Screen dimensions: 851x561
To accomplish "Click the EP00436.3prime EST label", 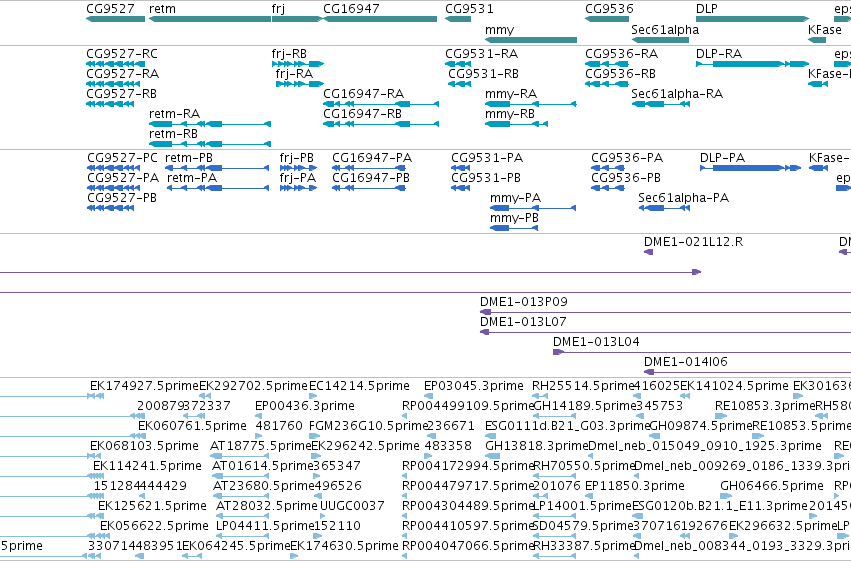I will (x=305, y=406).
